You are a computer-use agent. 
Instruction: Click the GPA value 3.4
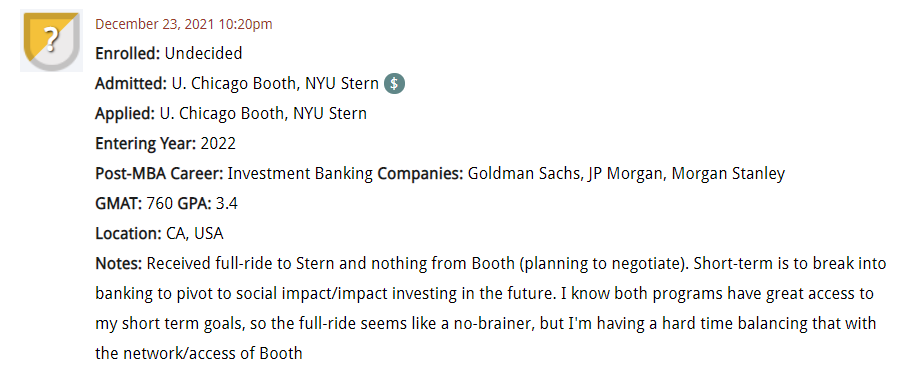tap(226, 203)
